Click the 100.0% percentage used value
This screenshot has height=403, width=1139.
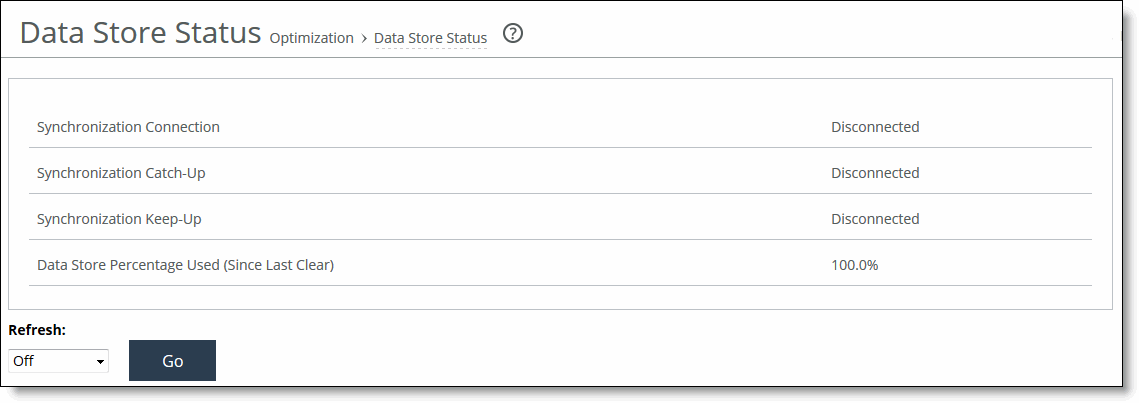click(x=854, y=265)
